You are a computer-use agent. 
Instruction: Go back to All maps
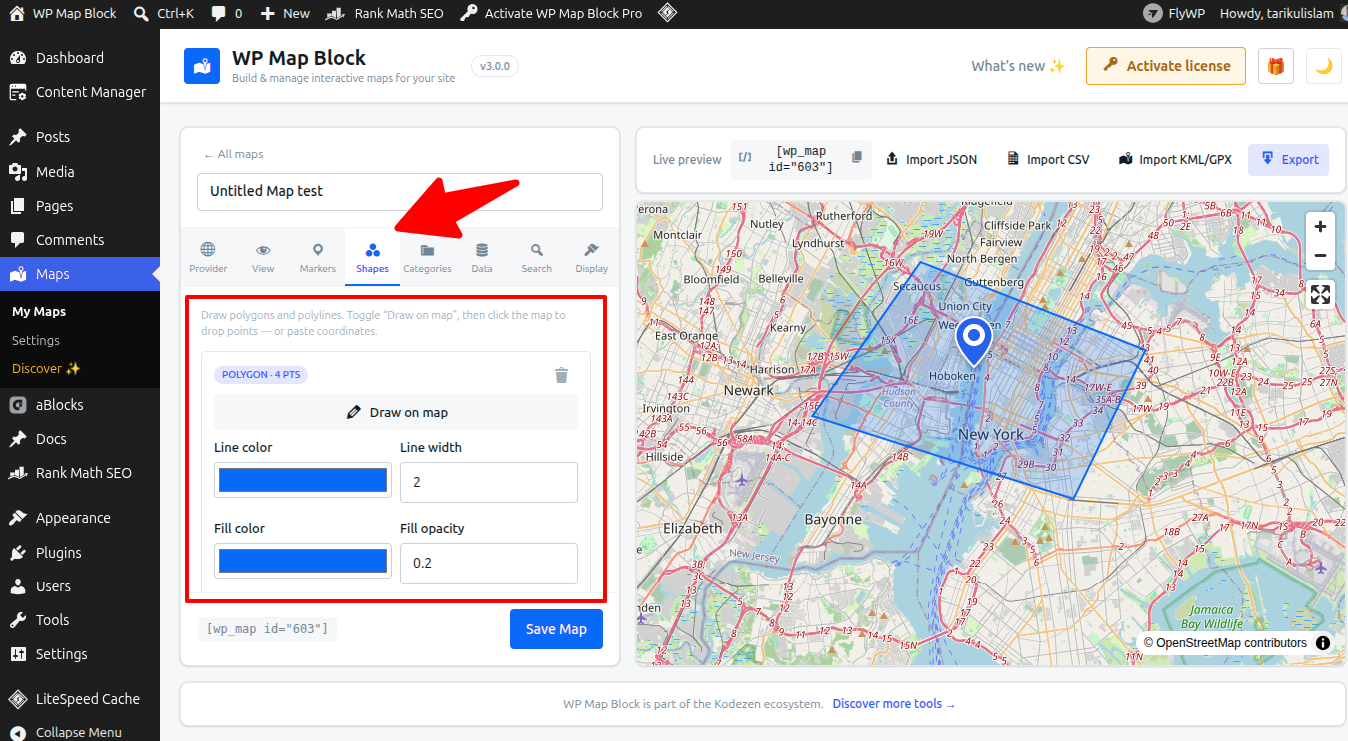(x=233, y=154)
